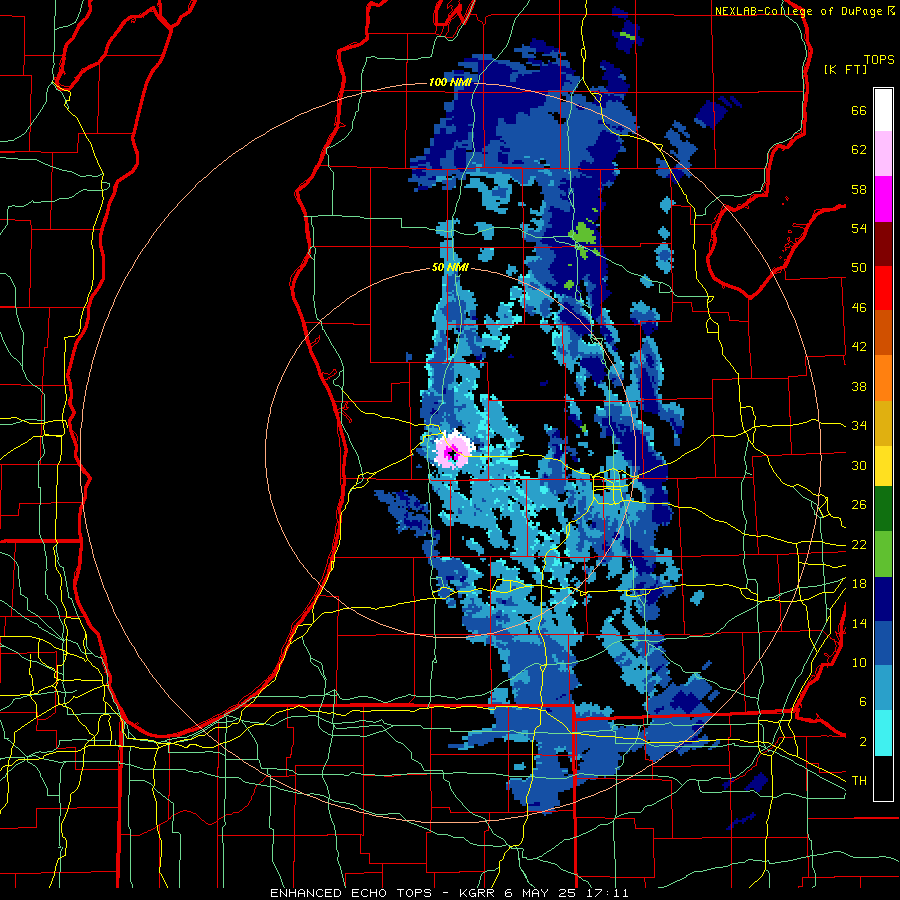The width and height of the screenshot is (900, 900).
Task: Click the '62' legend value label
Action: tap(859, 150)
